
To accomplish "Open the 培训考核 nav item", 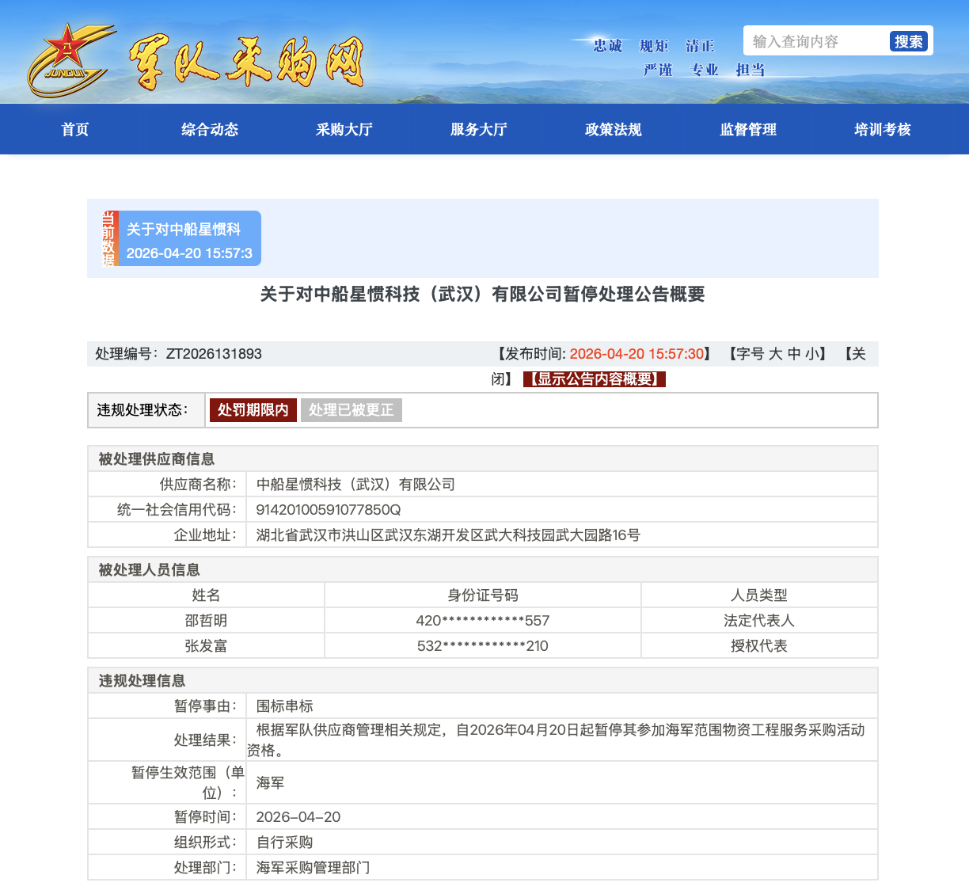I will pyautogui.click(x=882, y=130).
